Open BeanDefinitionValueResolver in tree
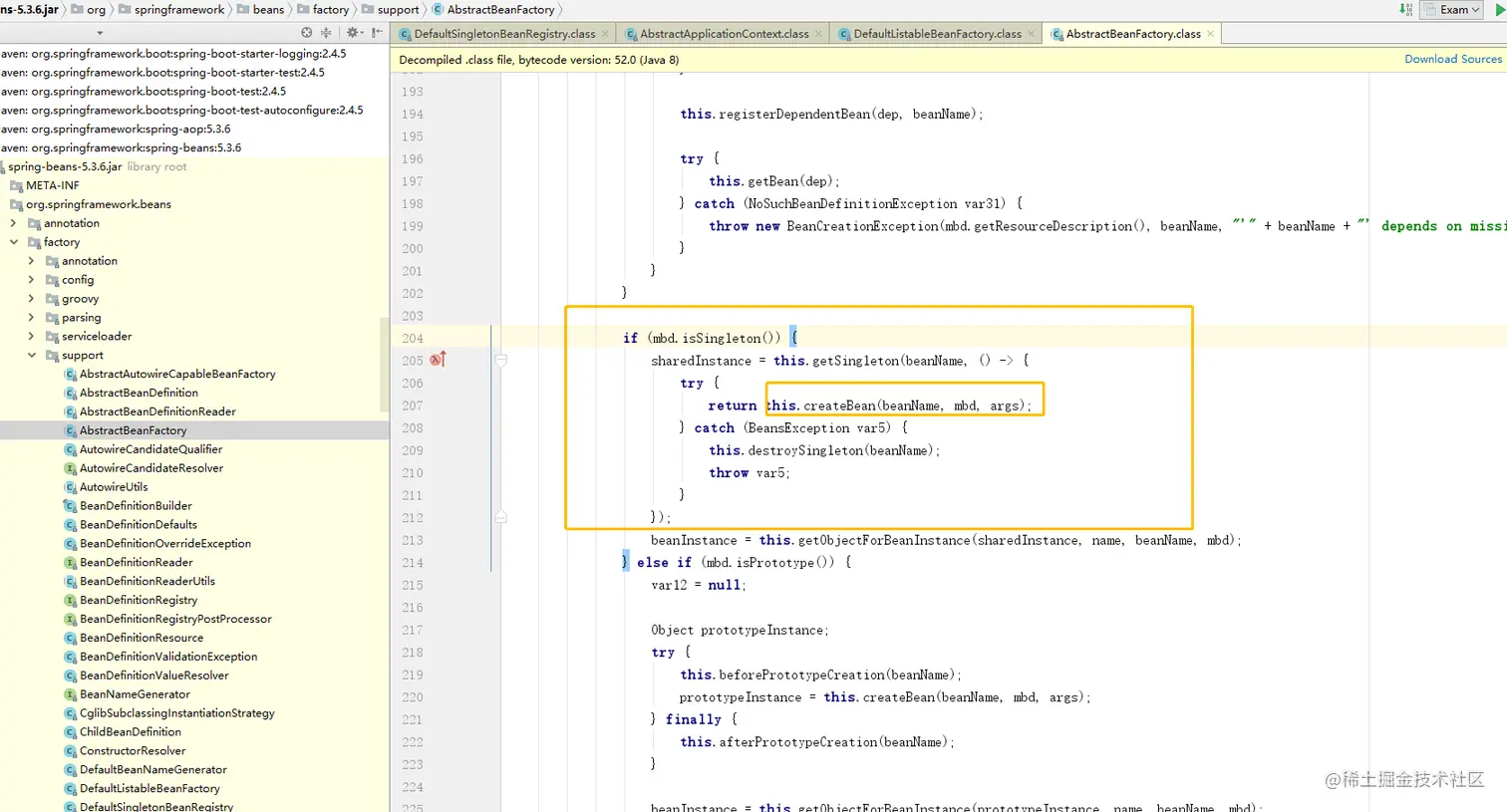 pos(154,676)
